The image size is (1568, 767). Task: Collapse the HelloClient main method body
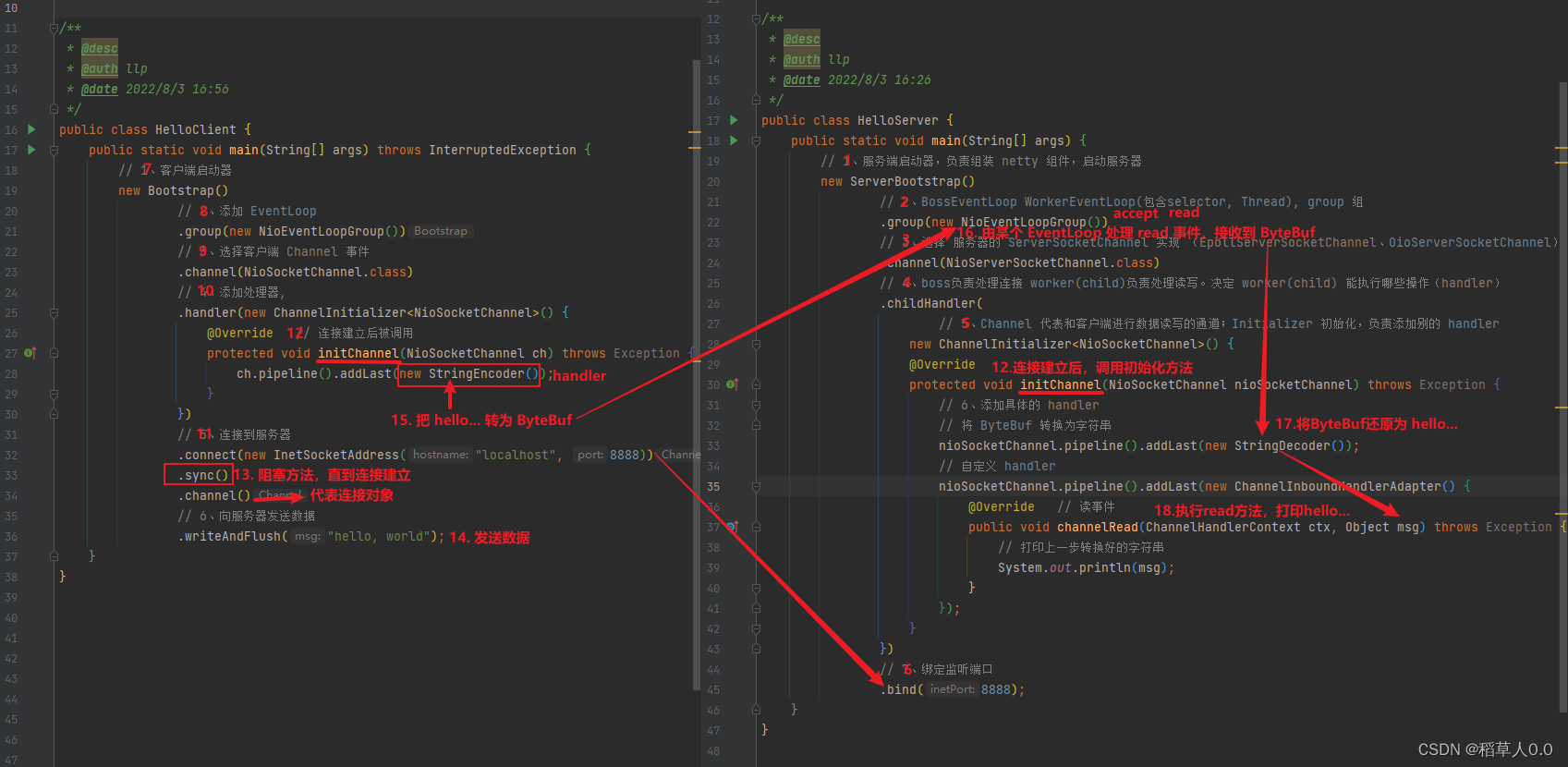[54, 150]
